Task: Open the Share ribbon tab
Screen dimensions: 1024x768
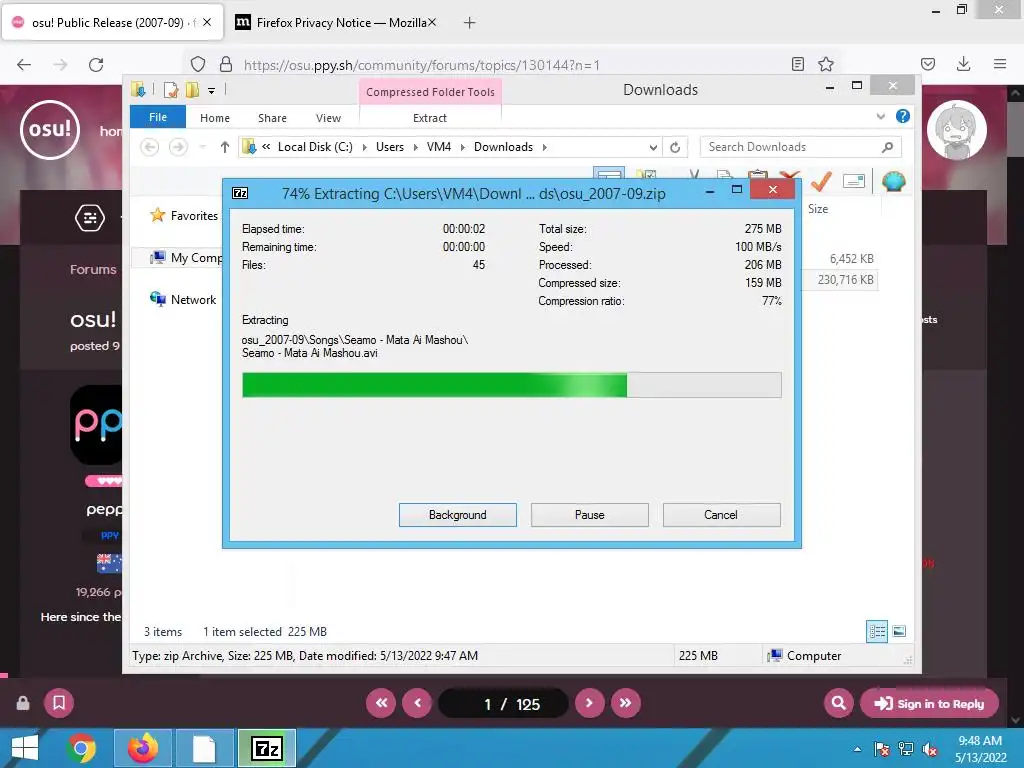Action: 272,118
